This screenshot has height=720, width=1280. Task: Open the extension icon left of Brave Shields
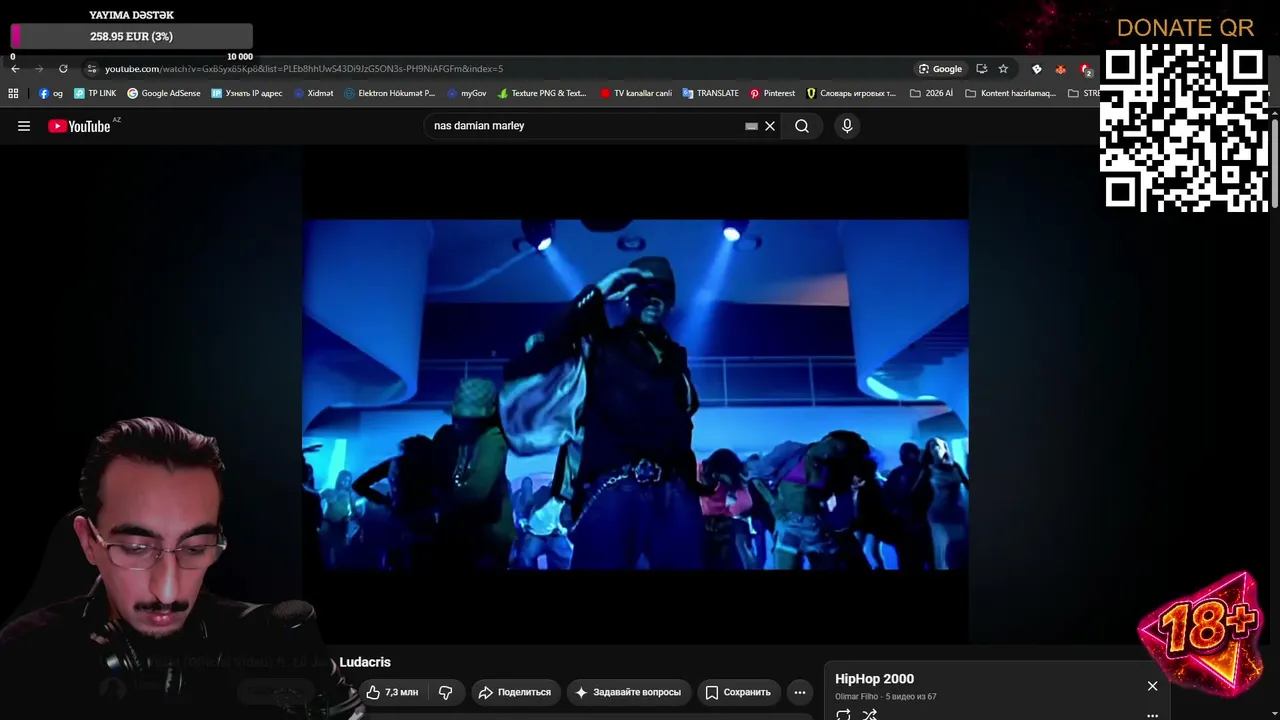click(1037, 69)
